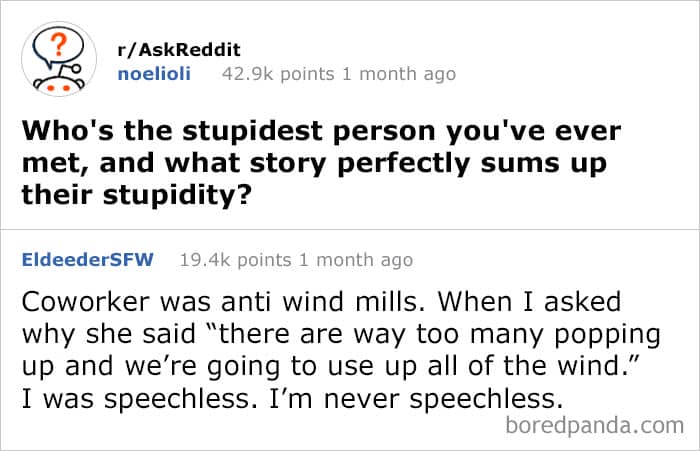Click the comment's '1 month ago' timestamp

(353, 260)
